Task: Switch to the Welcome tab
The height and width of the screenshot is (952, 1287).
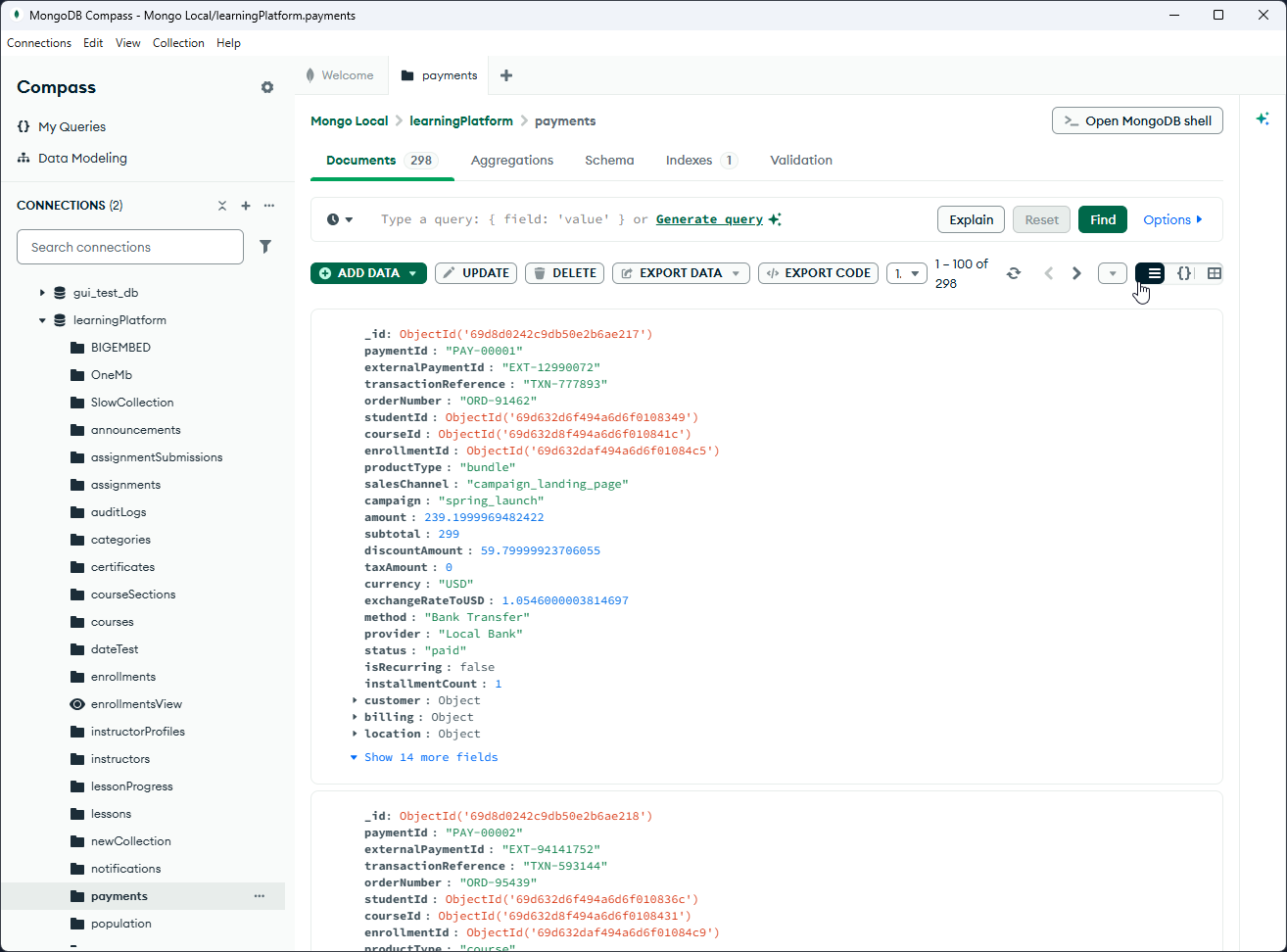Action: pyautogui.click(x=341, y=75)
